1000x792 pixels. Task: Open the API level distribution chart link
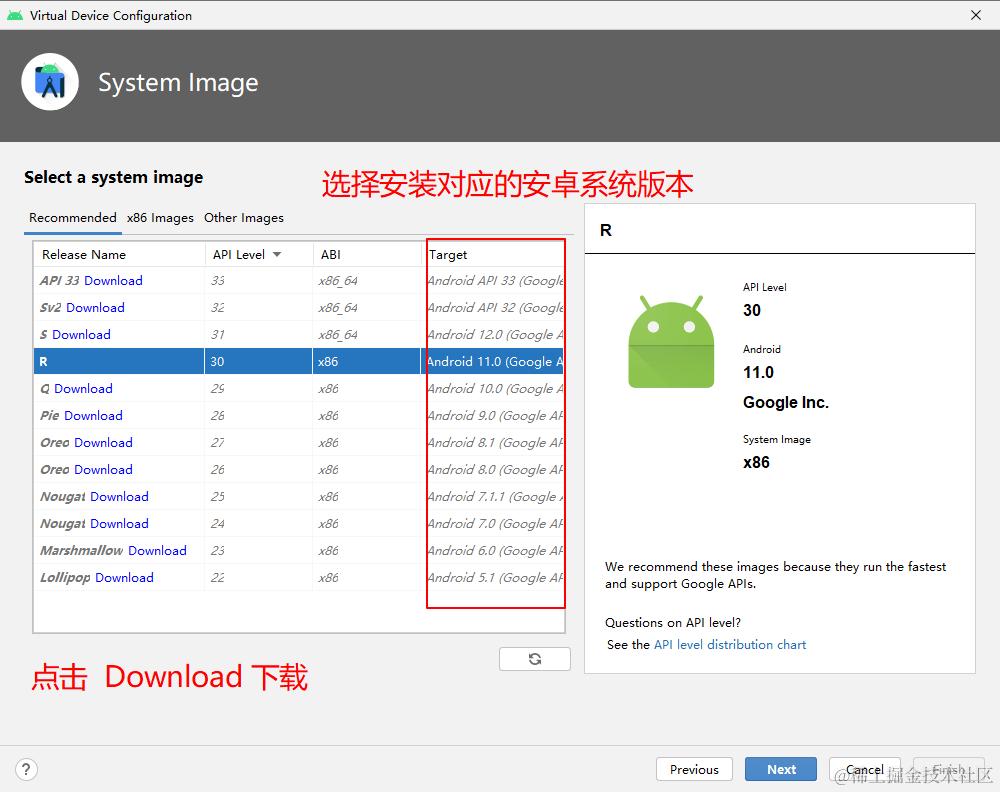[730, 645]
